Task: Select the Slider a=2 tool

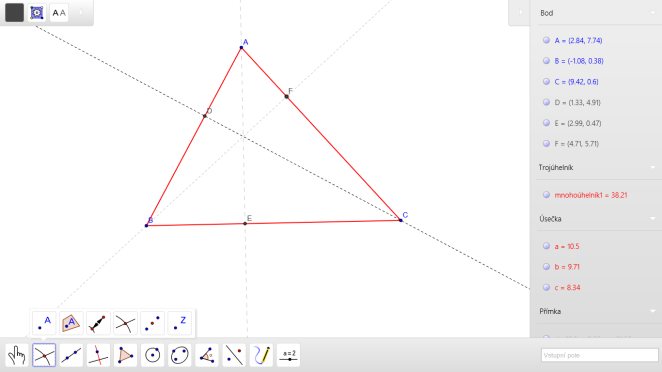Action: click(x=289, y=355)
